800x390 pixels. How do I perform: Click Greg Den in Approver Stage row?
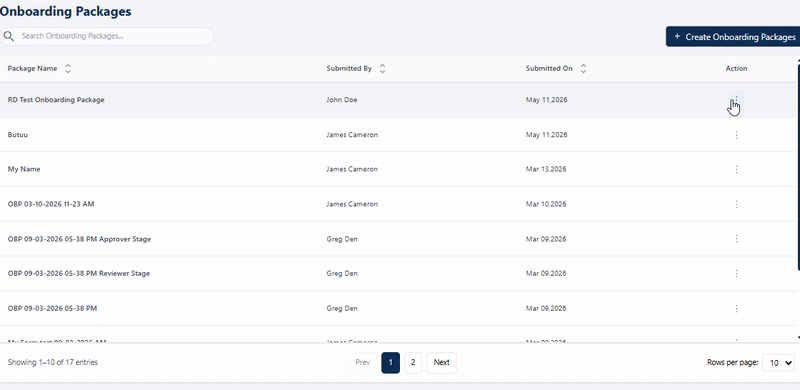[342, 239]
